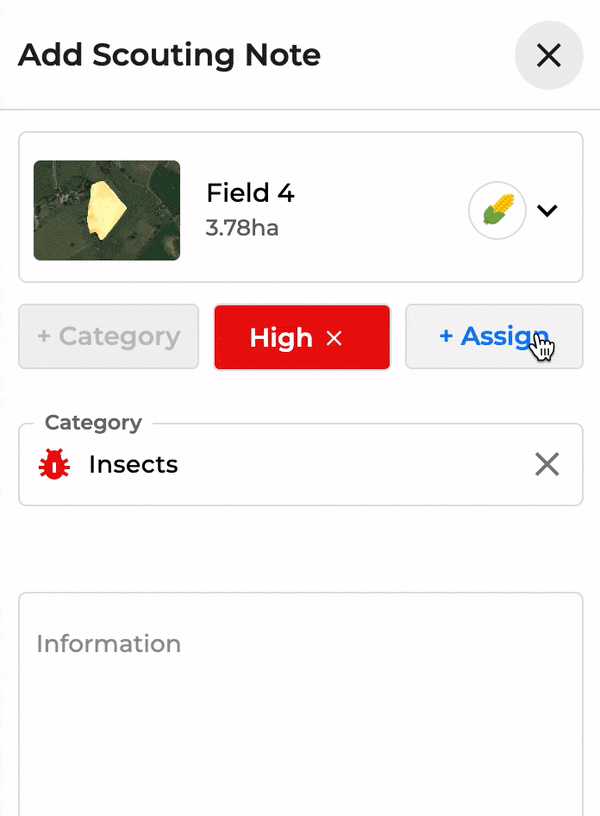Click the 3.78ha area label

[242, 228]
